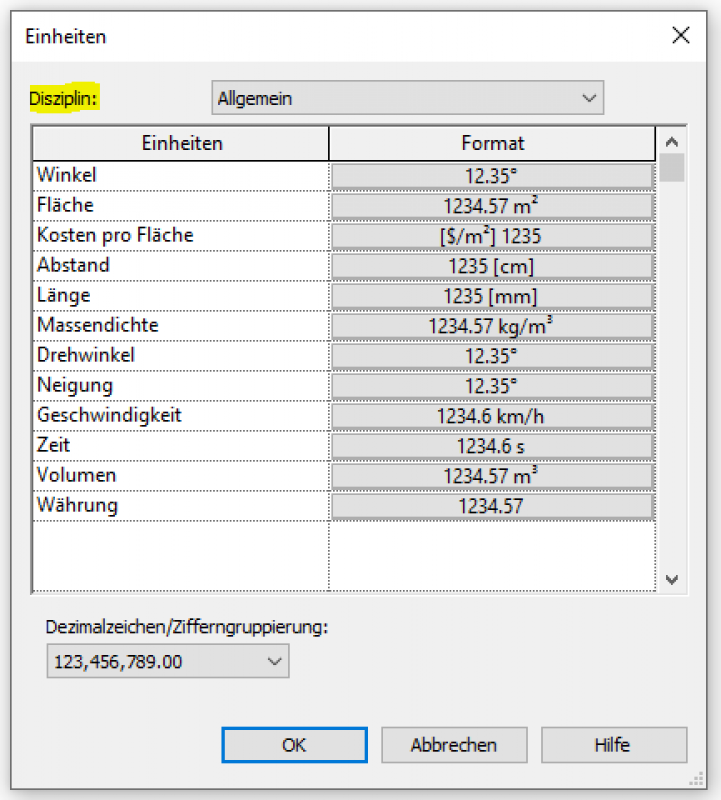Screen dimensions: 721x800
Task: Open the Dezimalzeichen/Zifferngruppierung dropdown
Action: pyautogui.click(x=167, y=661)
